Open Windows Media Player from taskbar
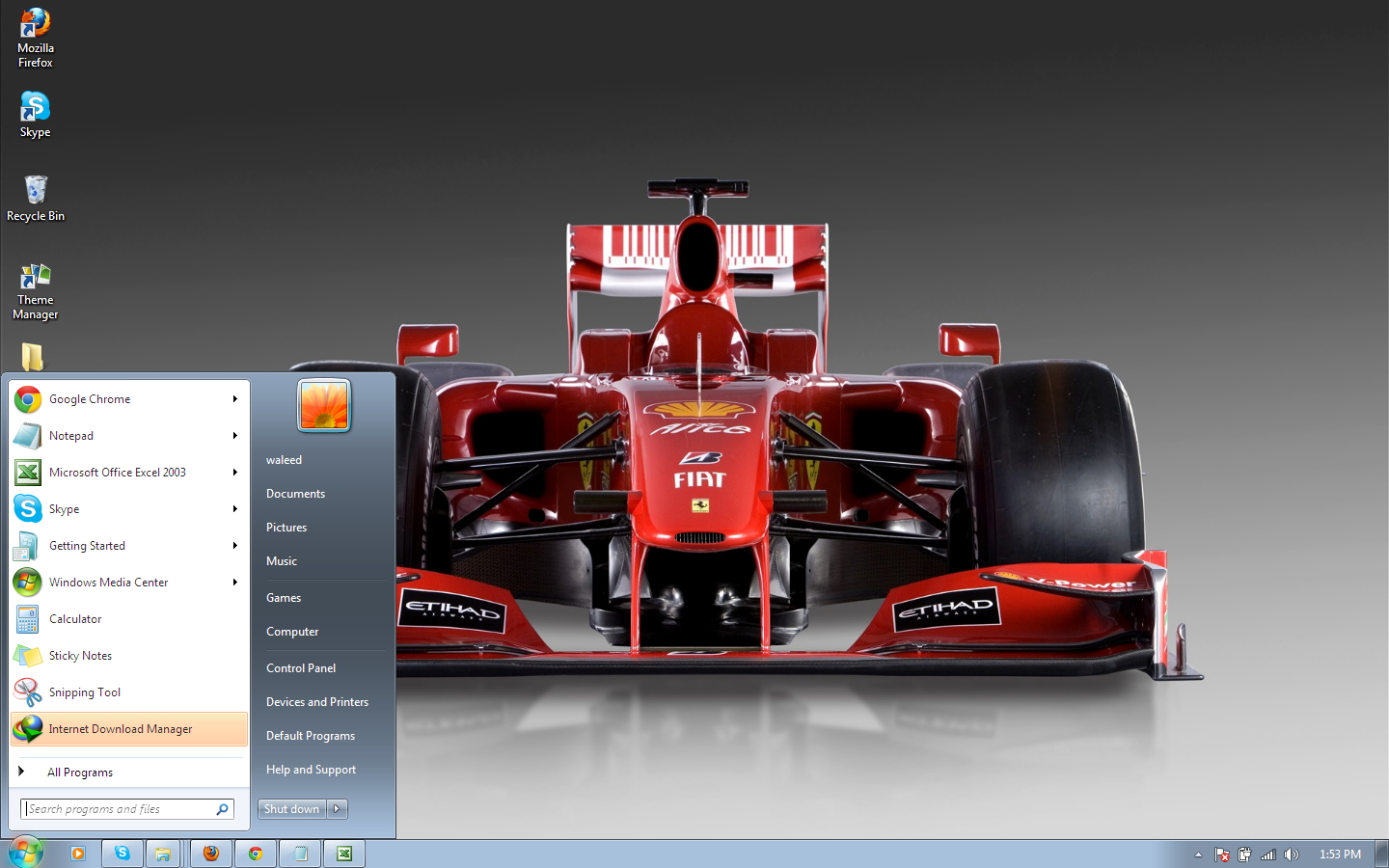Viewport: 1389px width, 868px height. click(78, 854)
